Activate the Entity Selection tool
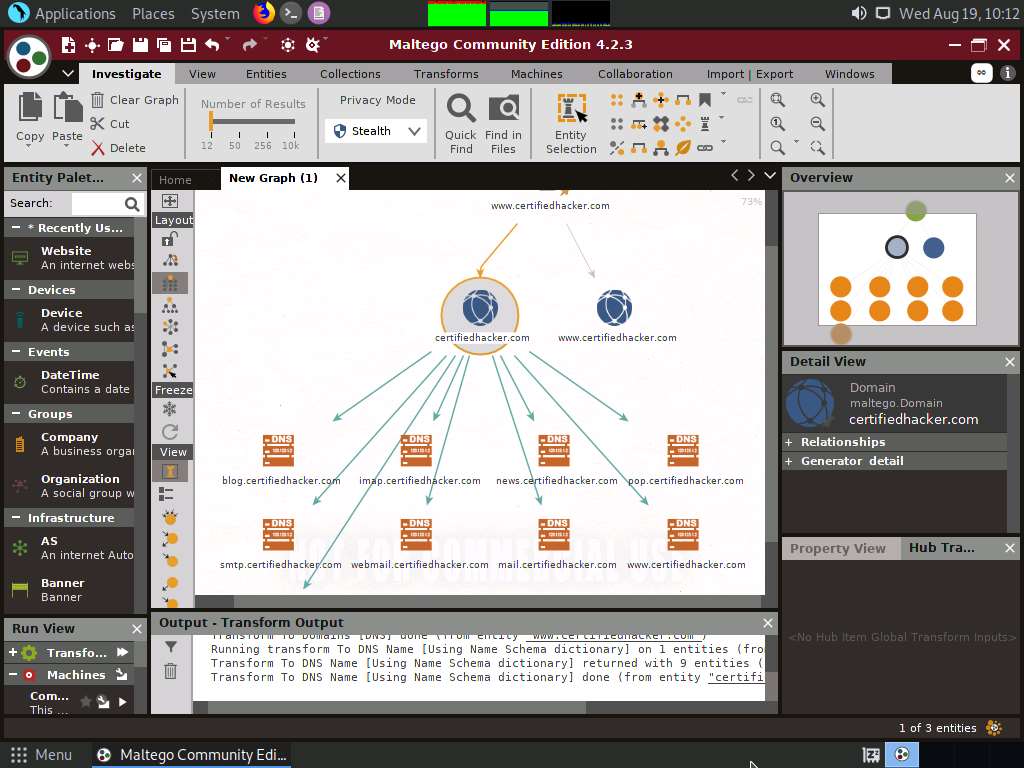 coord(571,123)
